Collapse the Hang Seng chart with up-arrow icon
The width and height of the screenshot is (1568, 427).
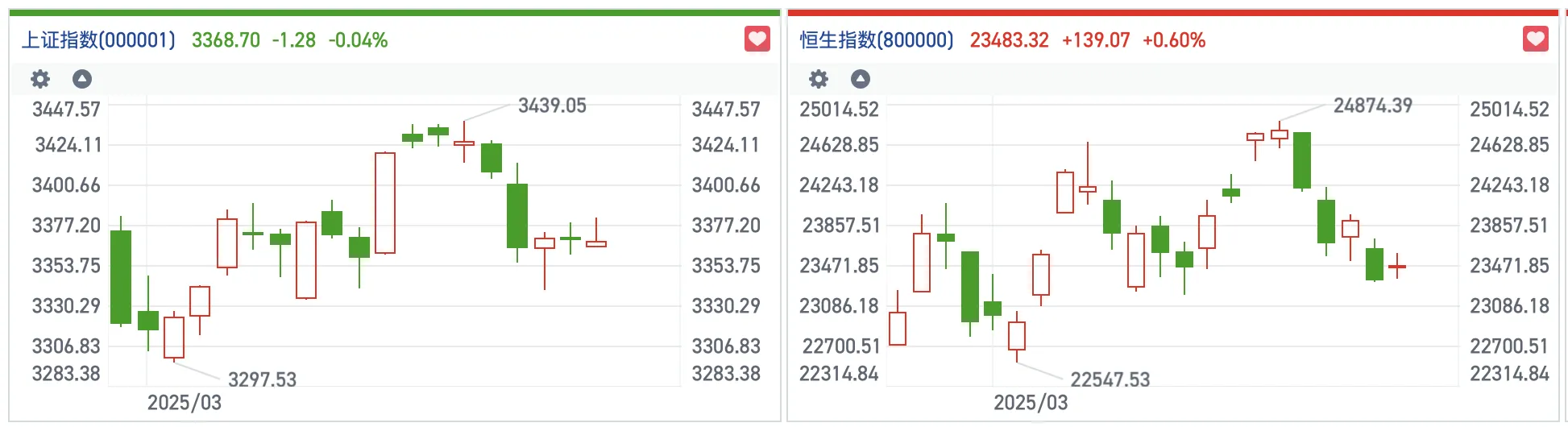[x=861, y=79]
